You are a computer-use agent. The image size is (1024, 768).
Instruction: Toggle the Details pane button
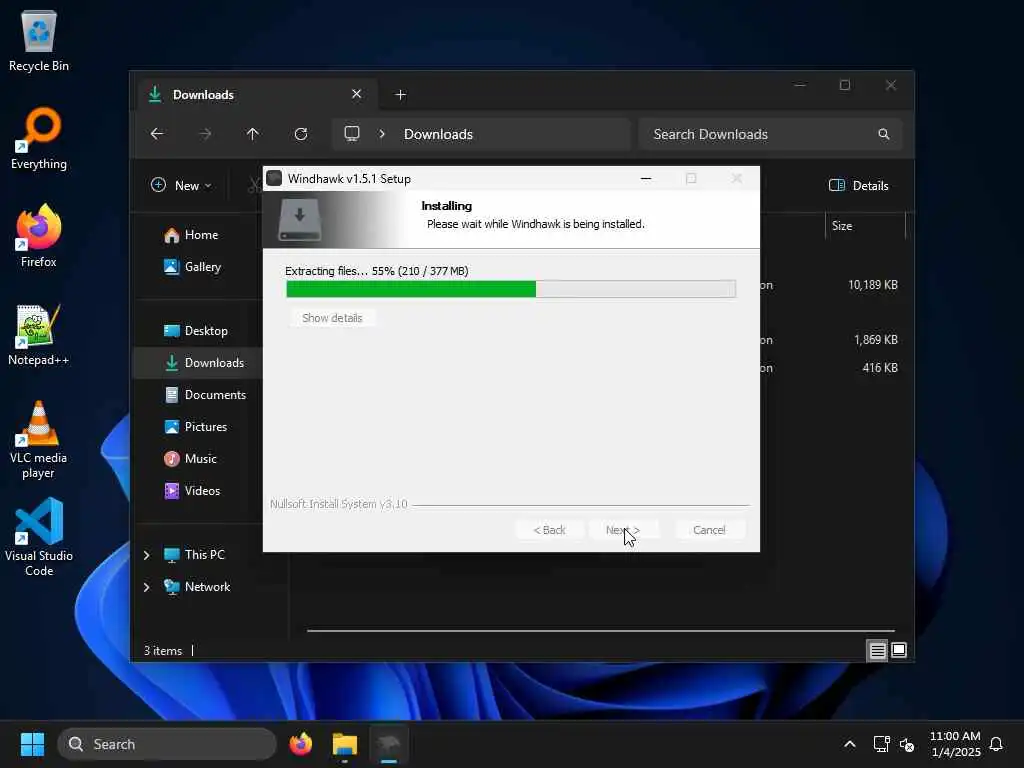tap(859, 185)
